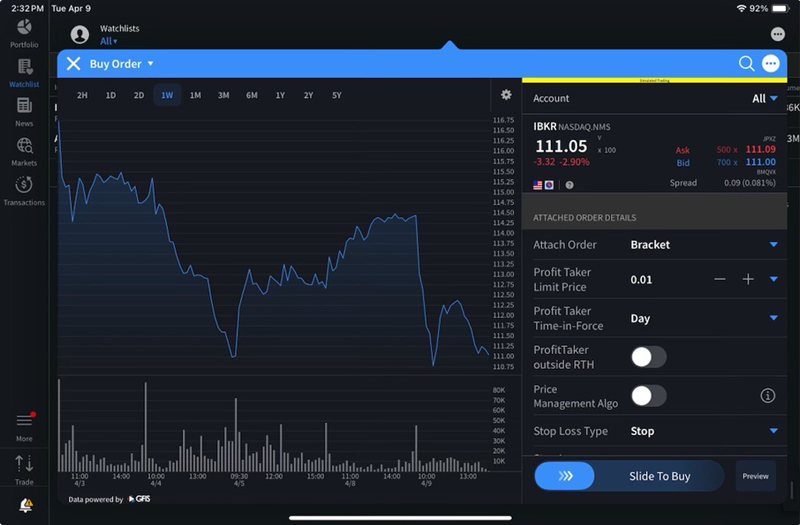Open the Portfolio pie chart icon

[x=24, y=27]
